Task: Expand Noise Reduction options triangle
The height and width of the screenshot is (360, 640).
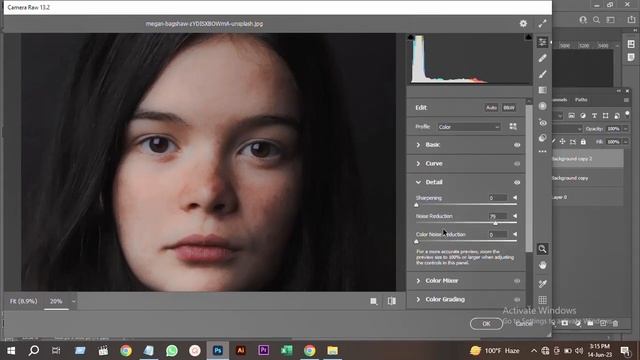Action: tap(515, 216)
